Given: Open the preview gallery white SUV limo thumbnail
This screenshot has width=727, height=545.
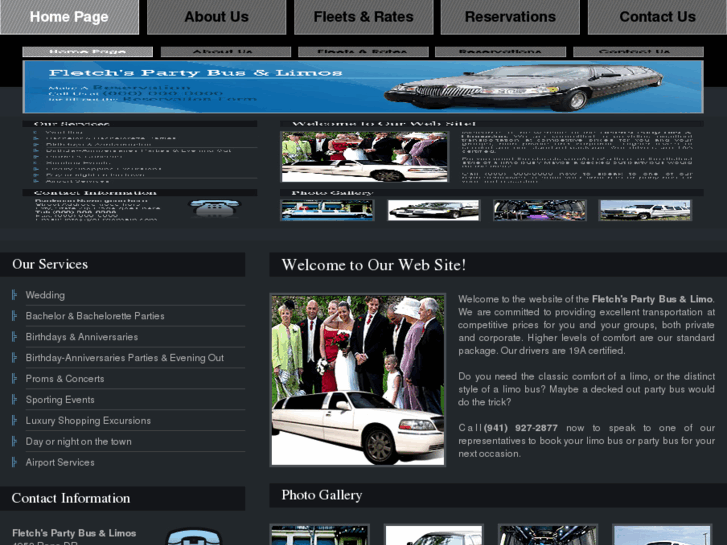Looking at the screenshot, I should [645, 210].
